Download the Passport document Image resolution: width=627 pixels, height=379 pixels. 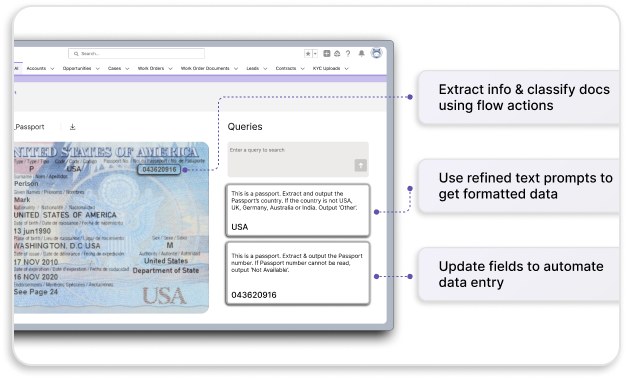72,127
